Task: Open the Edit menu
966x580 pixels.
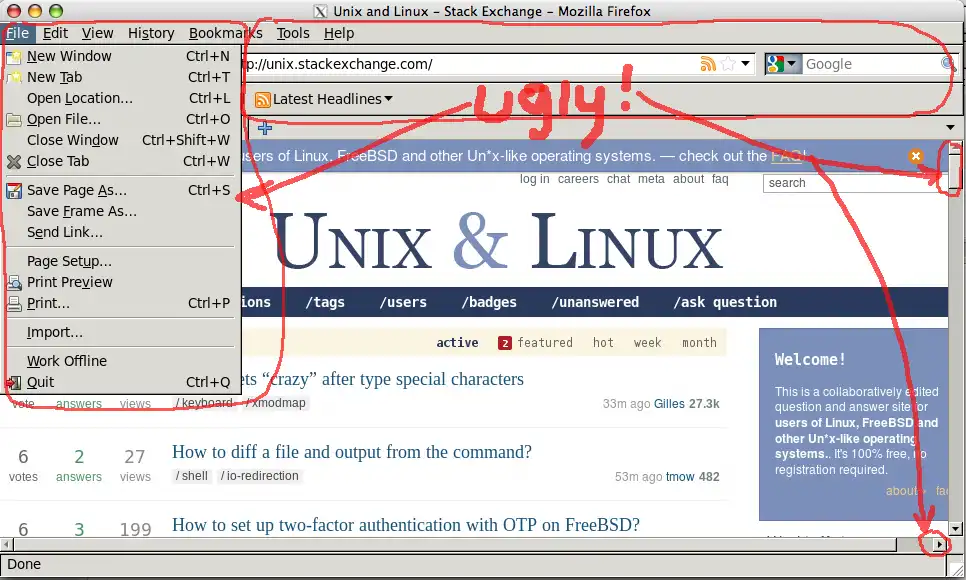Action: click(x=55, y=33)
